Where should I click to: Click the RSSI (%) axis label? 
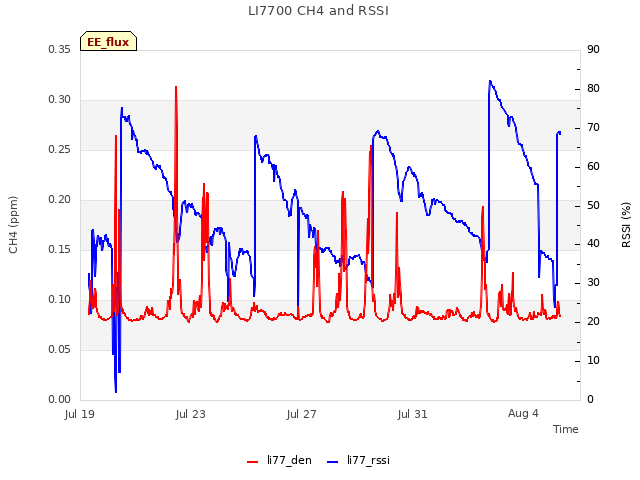pos(626,225)
